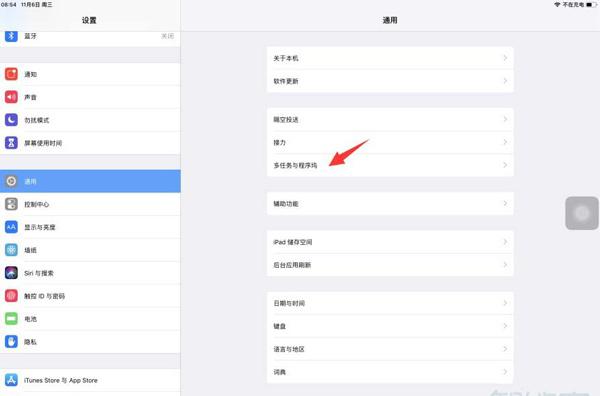Tap chevron on 语言与地区 row

tap(505, 349)
